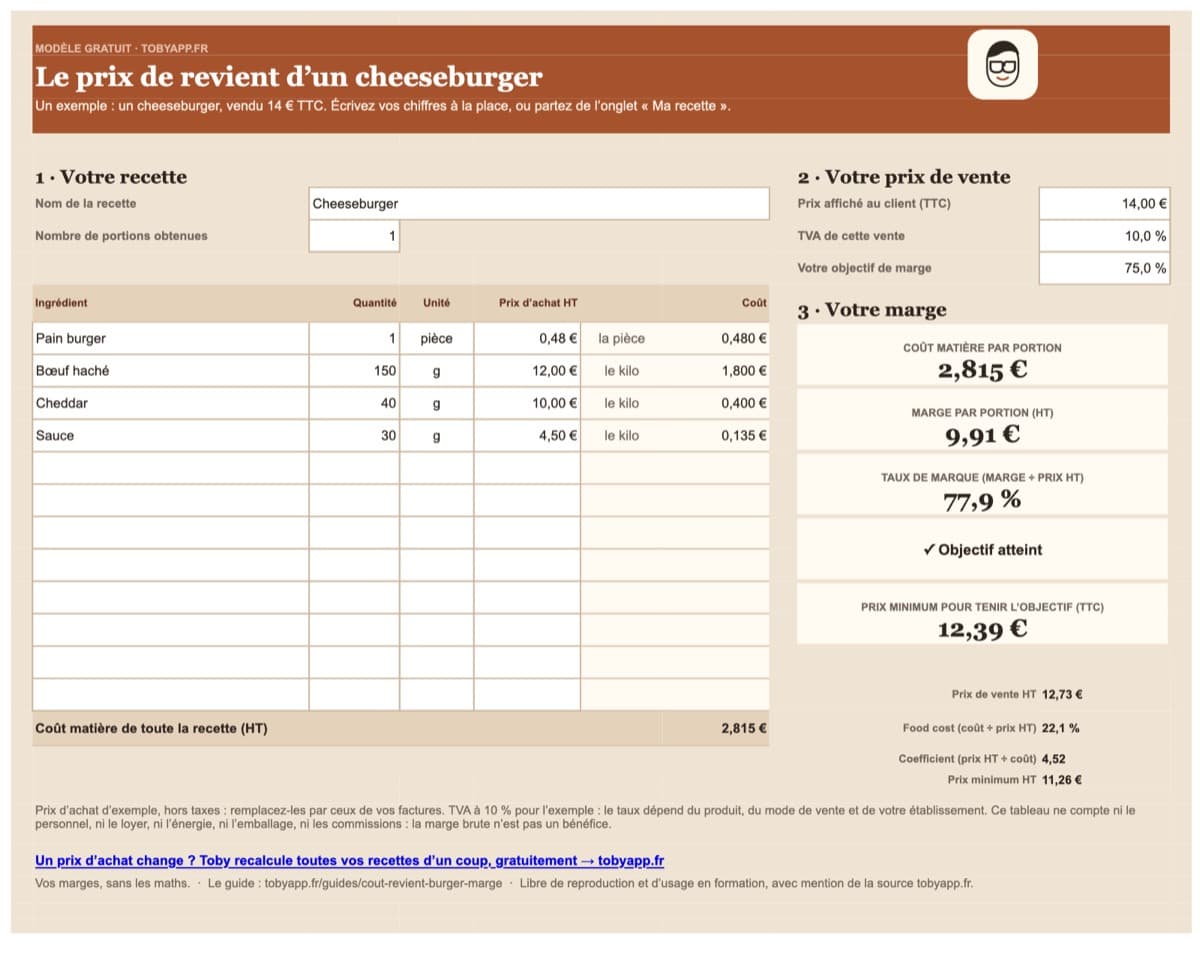Select the TVA cell showing 10,0 %
Screen dimensions: 1200x975
click(1104, 236)
